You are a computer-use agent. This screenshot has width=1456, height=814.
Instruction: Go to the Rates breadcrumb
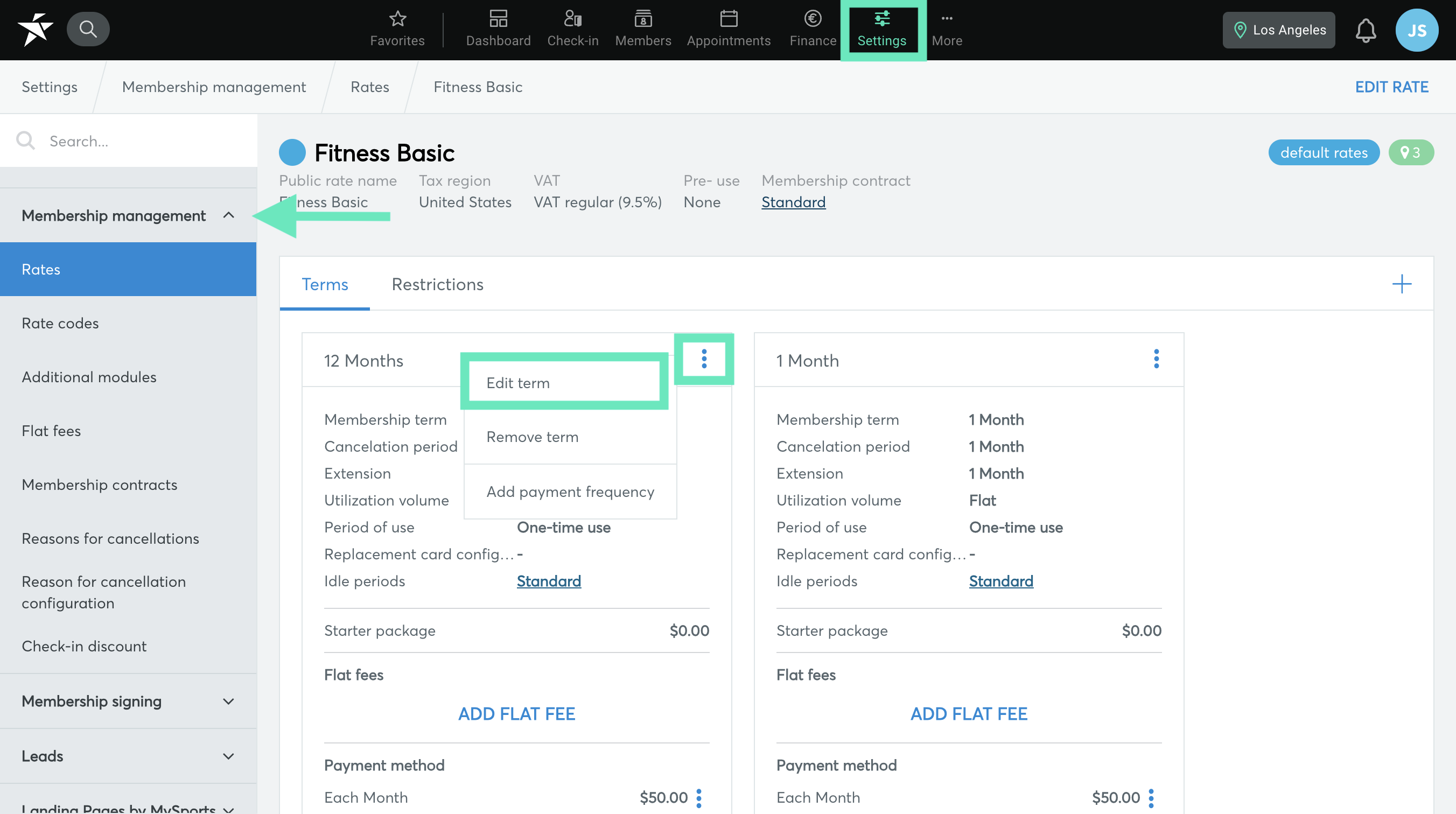(x=369, y=87)
